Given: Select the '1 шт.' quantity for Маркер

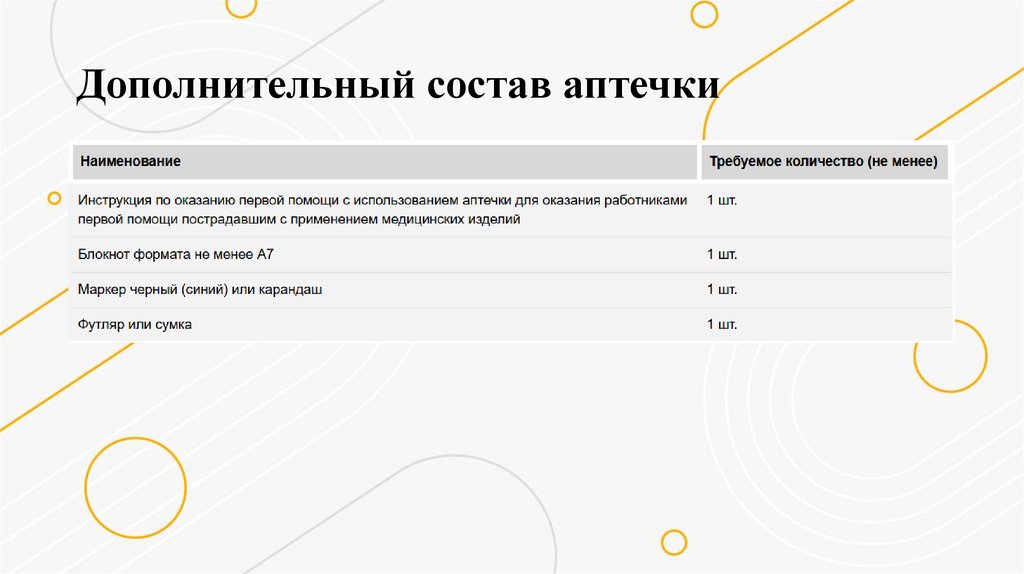Looking at the screenshot, I should click(x=722, y=290).
